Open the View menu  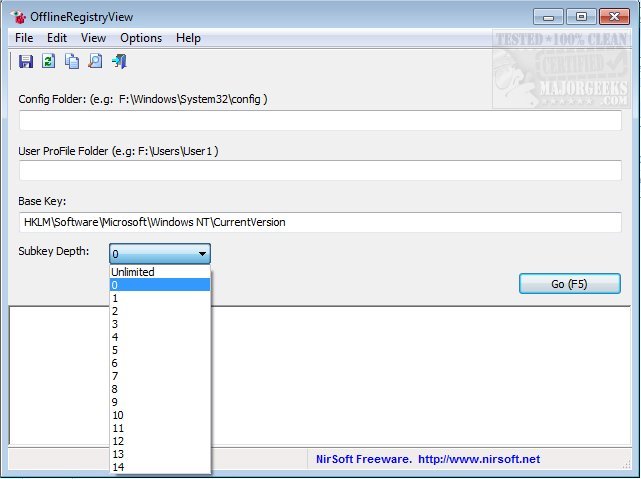93,38
